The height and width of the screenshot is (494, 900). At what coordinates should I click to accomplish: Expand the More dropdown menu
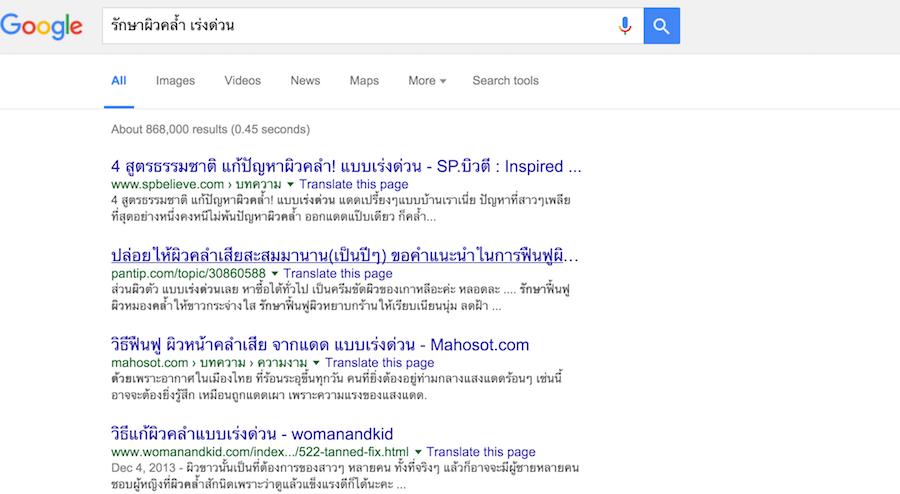tap(427, 81)
